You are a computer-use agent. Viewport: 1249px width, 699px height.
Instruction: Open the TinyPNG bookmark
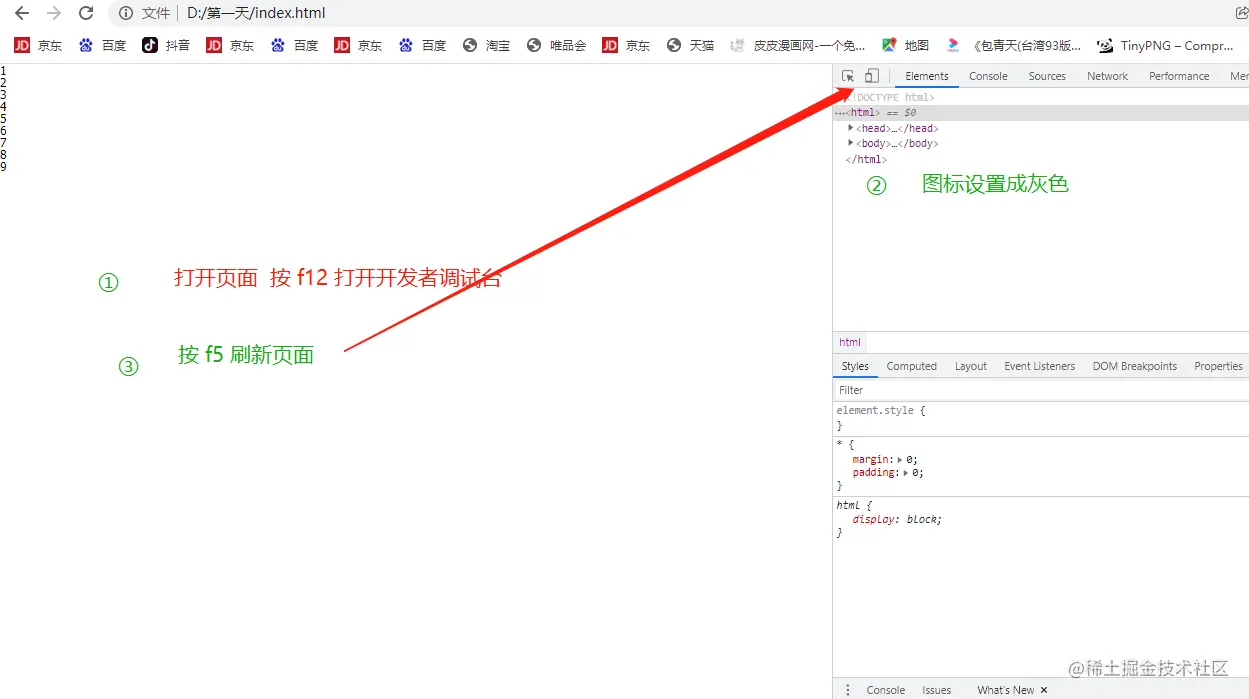pos(1165,45)
